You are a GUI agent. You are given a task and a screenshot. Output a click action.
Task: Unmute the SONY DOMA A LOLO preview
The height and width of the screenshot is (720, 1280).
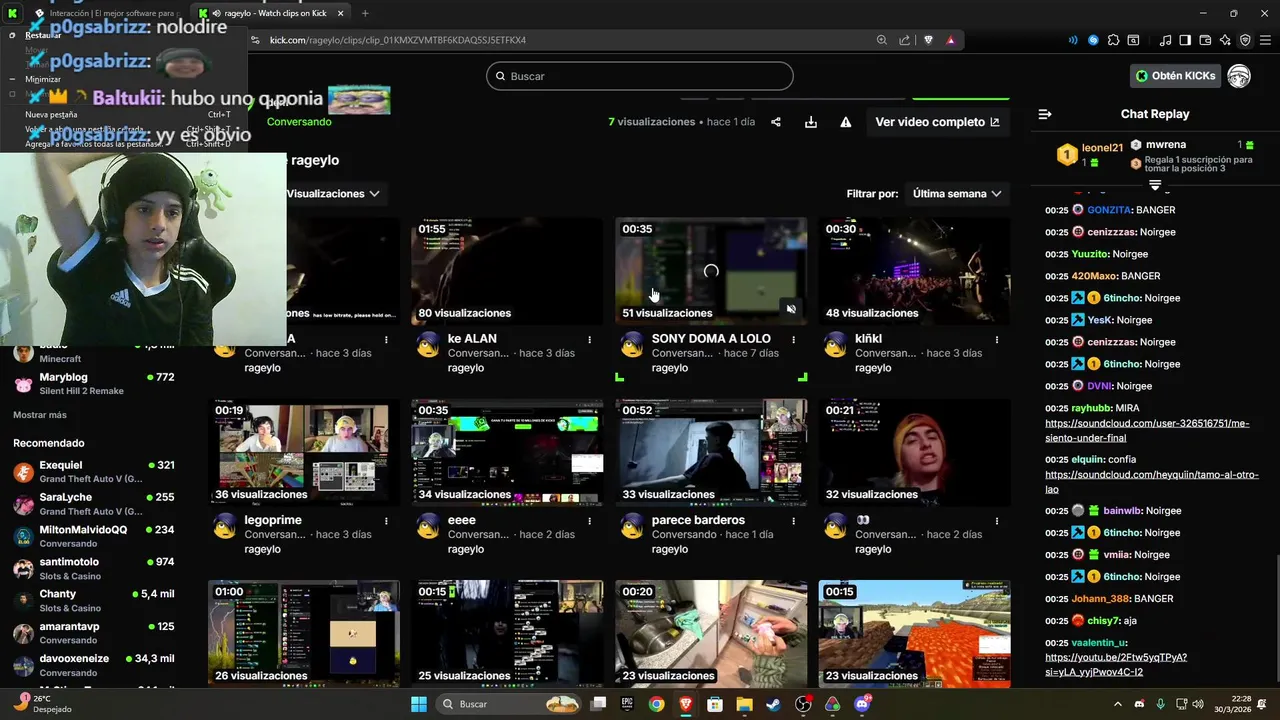[x=791, y=309]
